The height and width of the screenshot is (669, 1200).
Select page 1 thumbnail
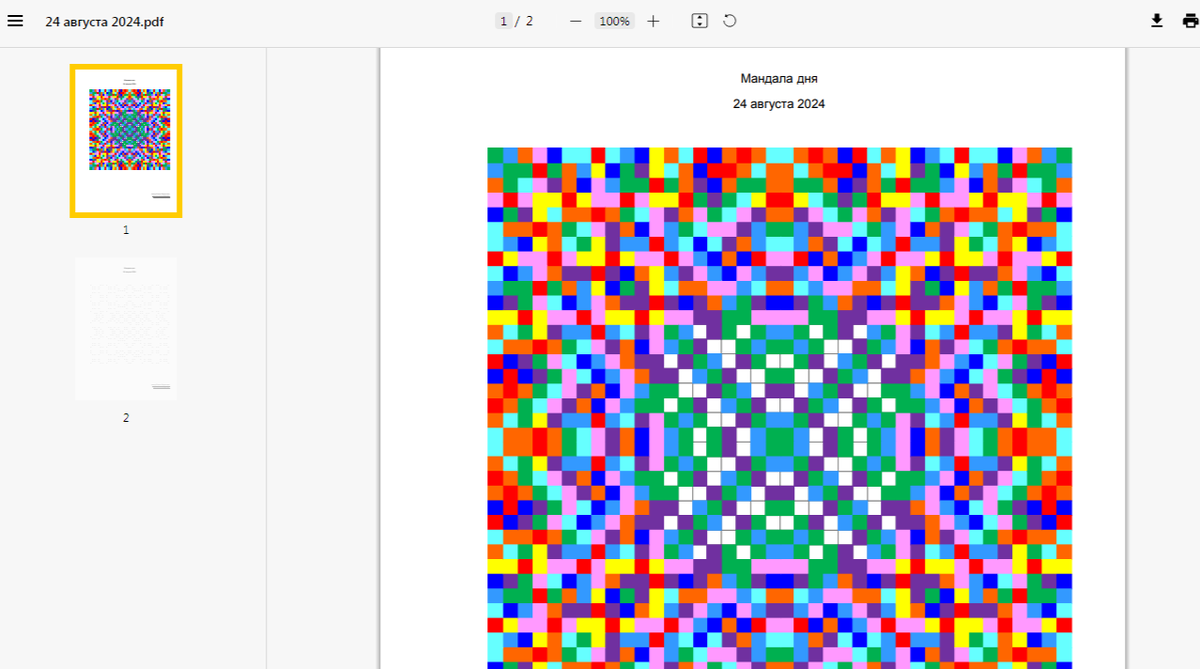[126, 140]
